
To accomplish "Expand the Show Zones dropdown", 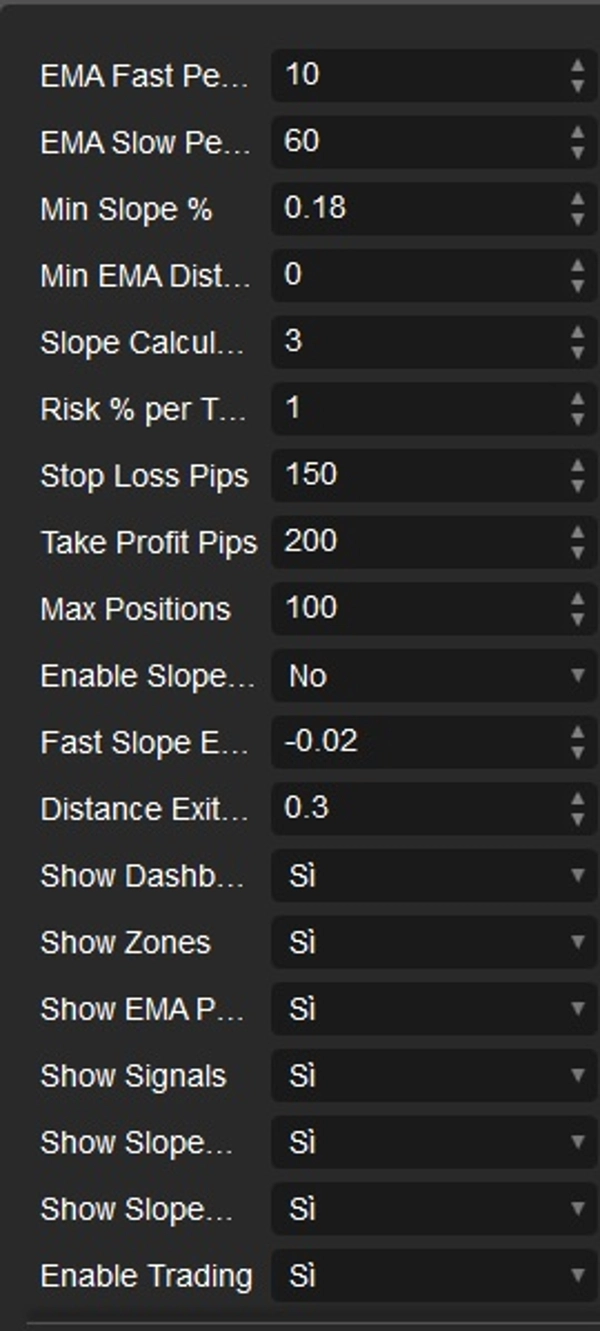I will [433, 943].
